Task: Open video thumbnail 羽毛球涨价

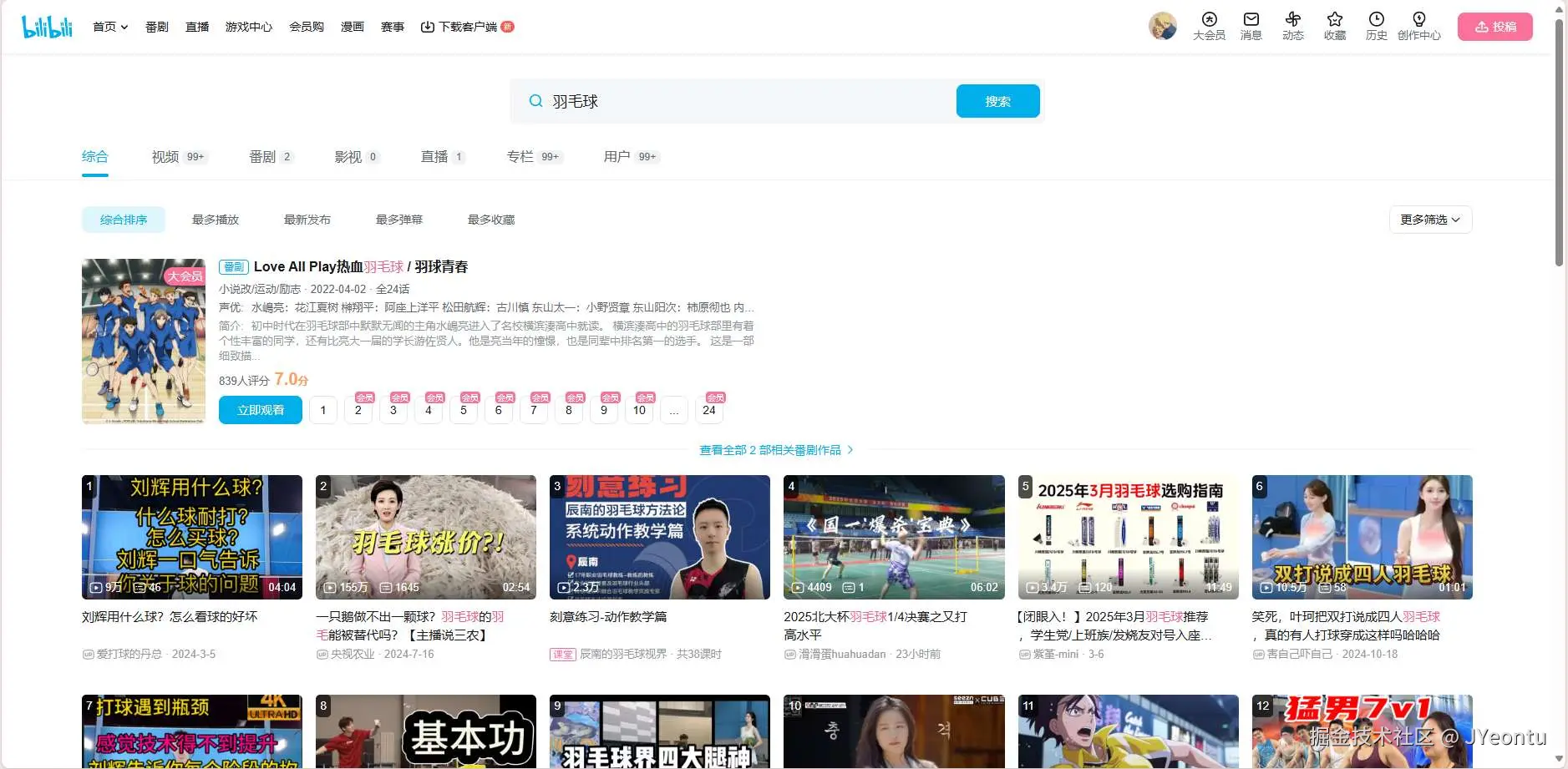Action: [426, 537]
